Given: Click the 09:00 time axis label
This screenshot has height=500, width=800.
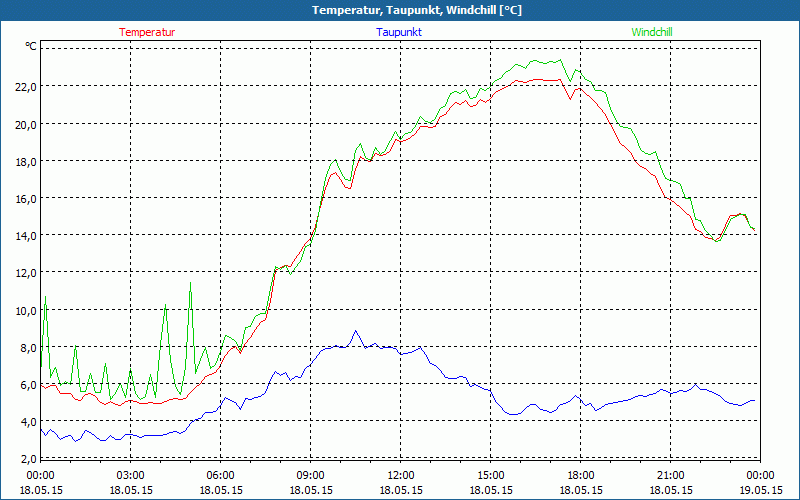Looking at the screenshot, I should (311, 476).
